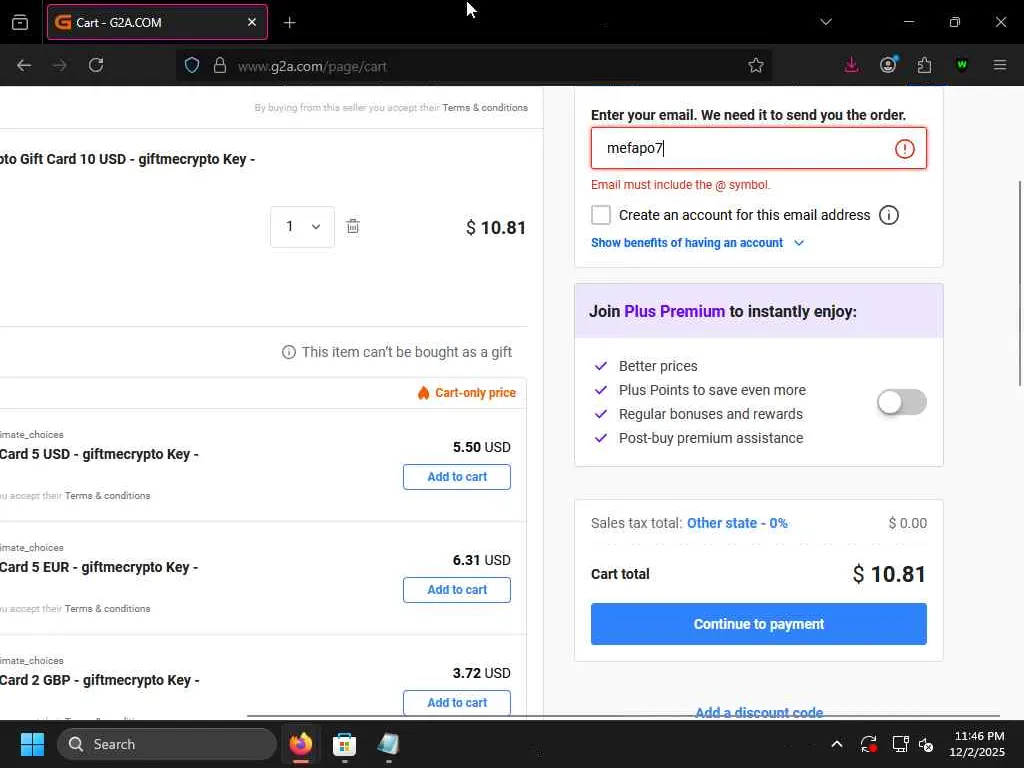1024x768 pixels.
Task: Click the Gift Card 10 USD product title
Action: coord(127,159)
